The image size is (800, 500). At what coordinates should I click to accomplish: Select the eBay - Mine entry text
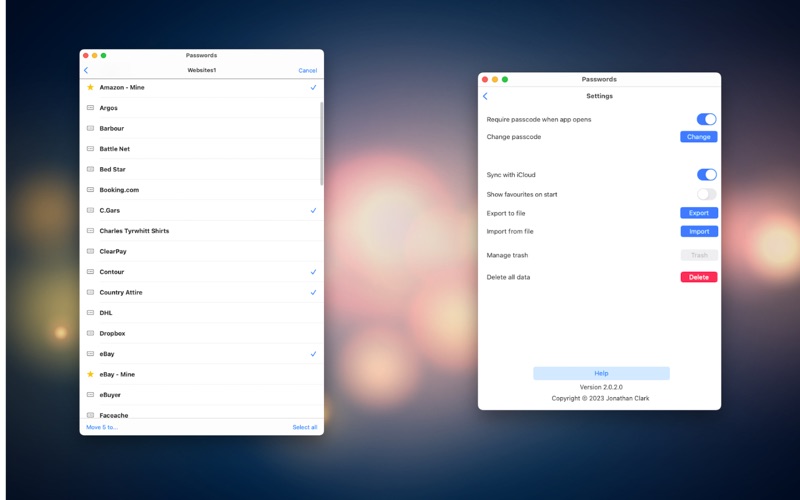click(x=117, y=374)
